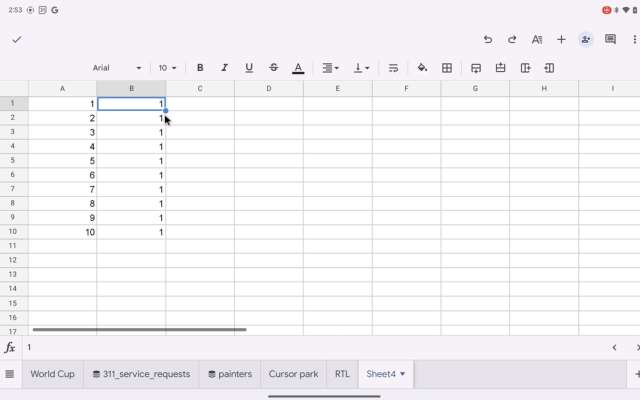This screenshot has width=640, height=400.
Task: Toggle strikethrough formatting
Action: coord(273,68)
